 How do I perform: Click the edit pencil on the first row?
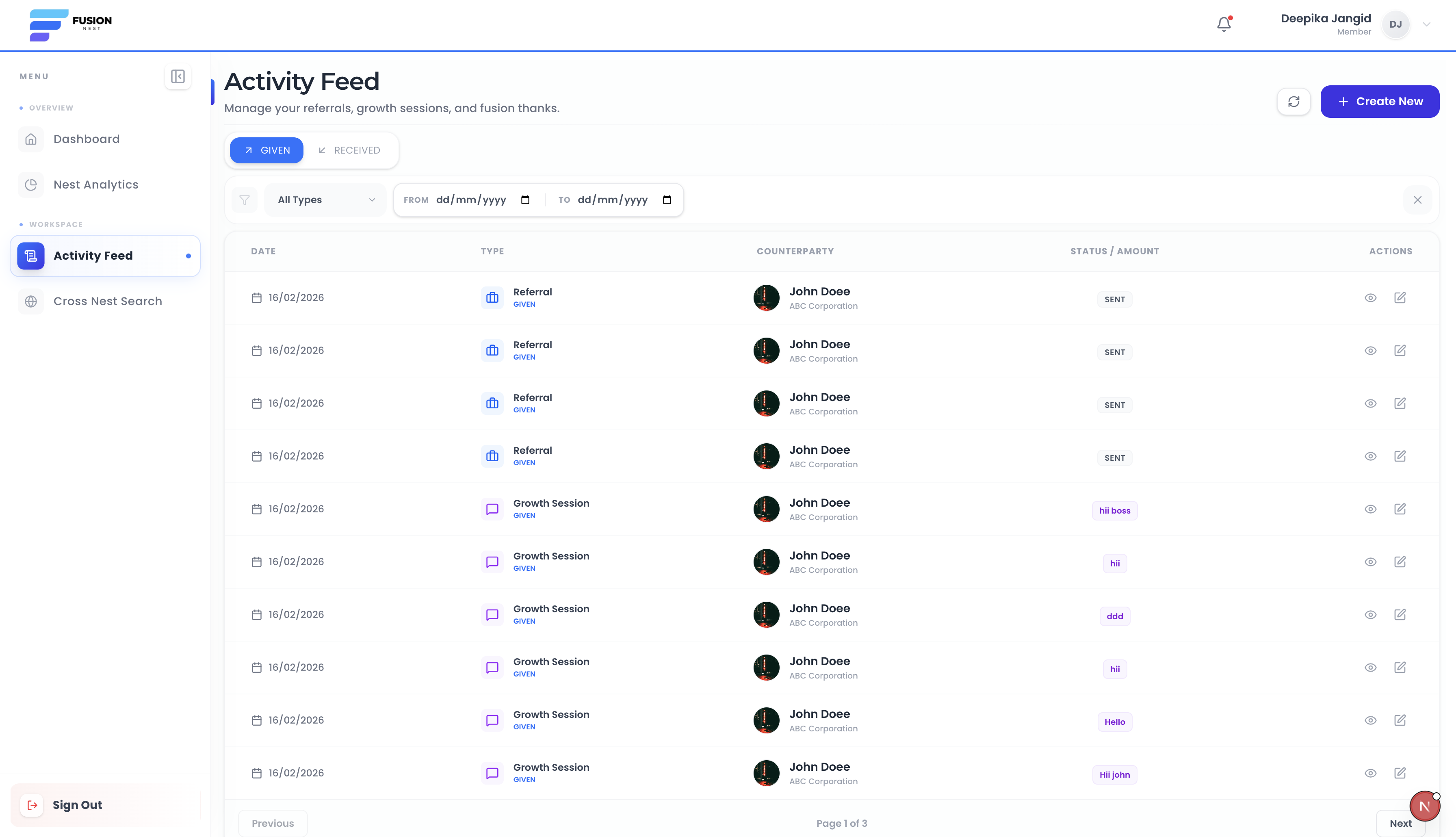[x=1400, y=298]
